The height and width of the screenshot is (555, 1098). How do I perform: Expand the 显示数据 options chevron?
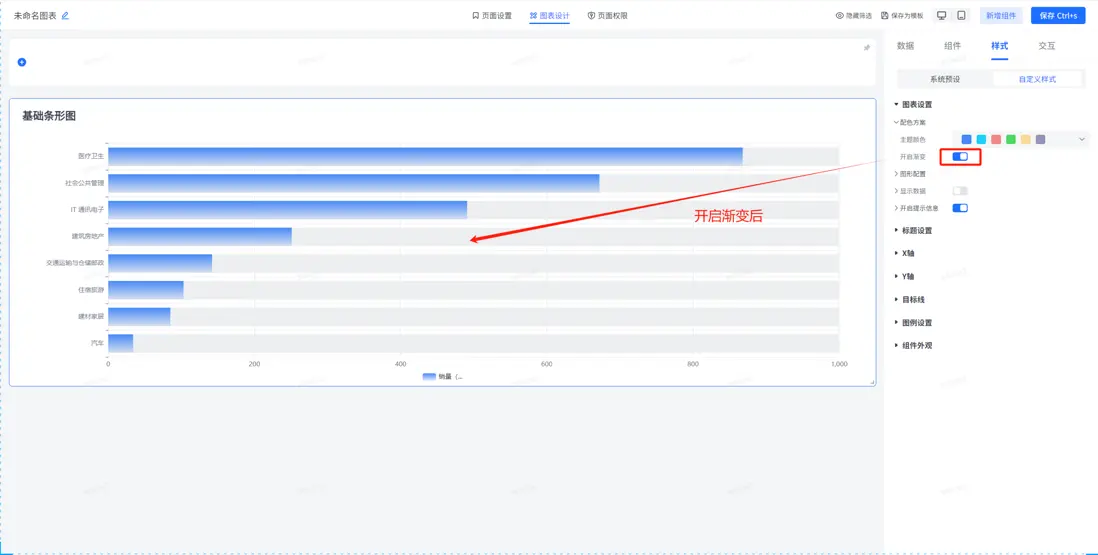tap(896, 190)
